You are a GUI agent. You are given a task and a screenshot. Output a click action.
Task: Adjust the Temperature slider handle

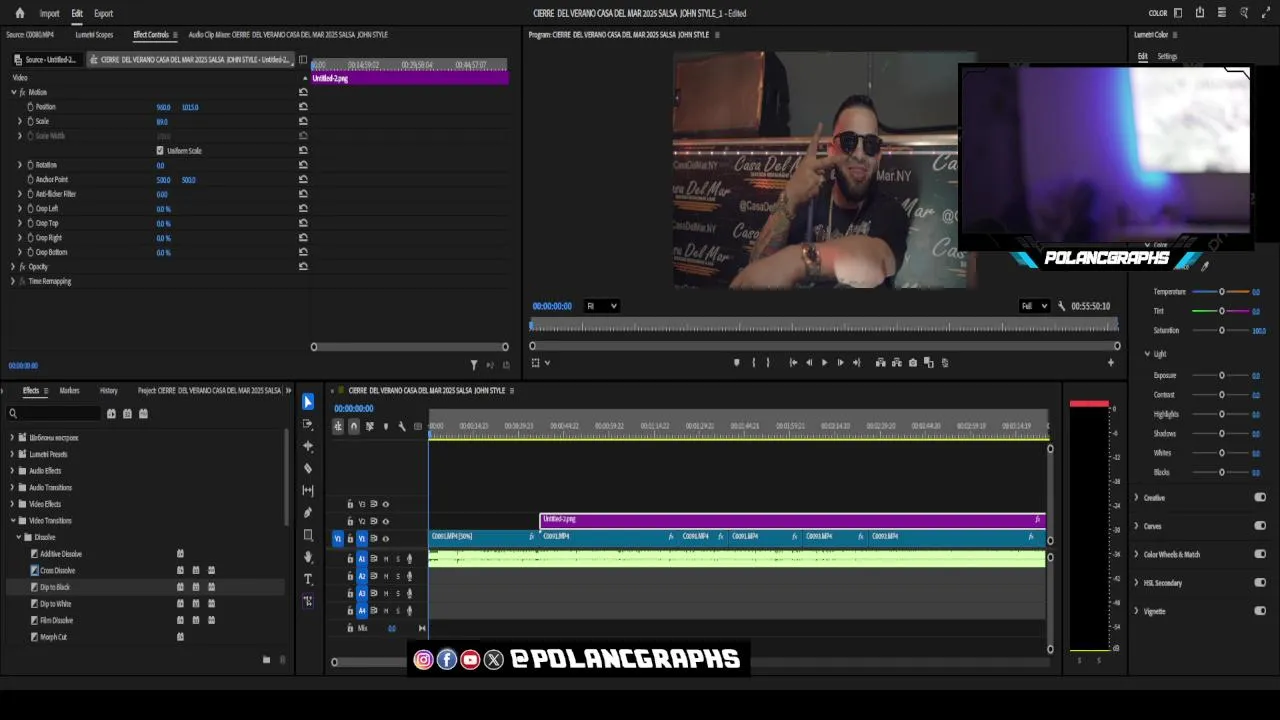(1221, 292)
